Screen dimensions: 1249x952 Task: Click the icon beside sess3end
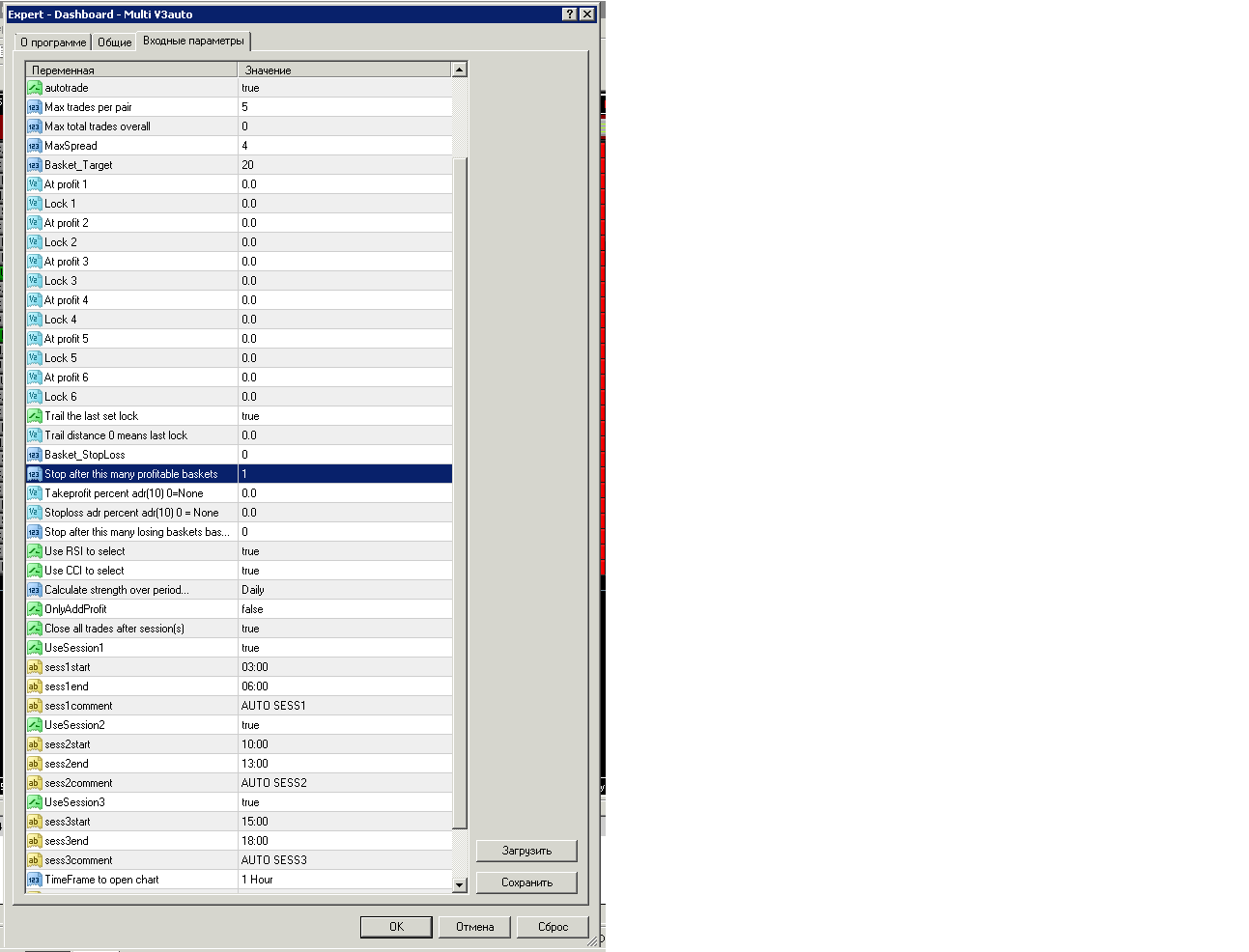click(34, 841)
